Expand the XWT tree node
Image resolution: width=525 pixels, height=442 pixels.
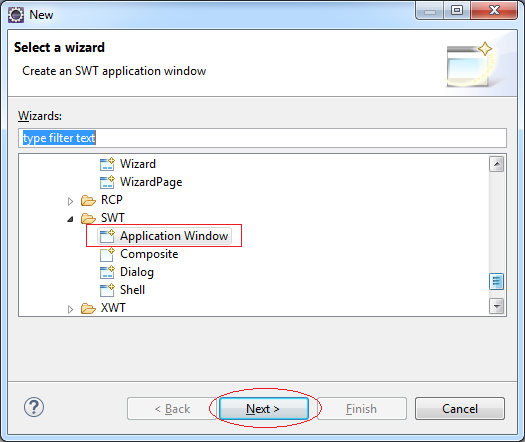(x=70, y=309)
